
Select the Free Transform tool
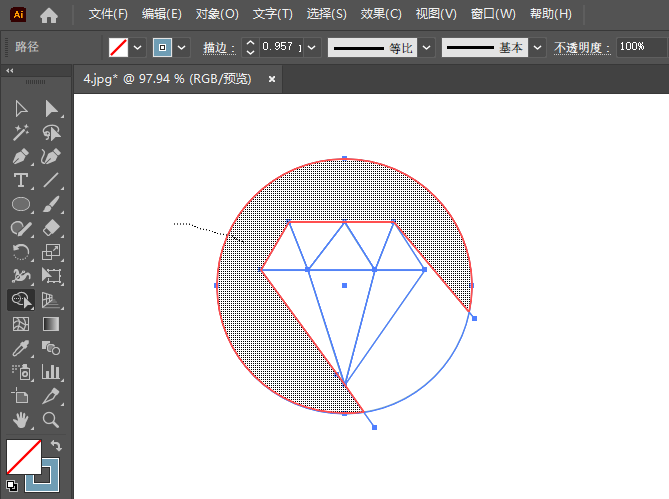pos(52,276)
